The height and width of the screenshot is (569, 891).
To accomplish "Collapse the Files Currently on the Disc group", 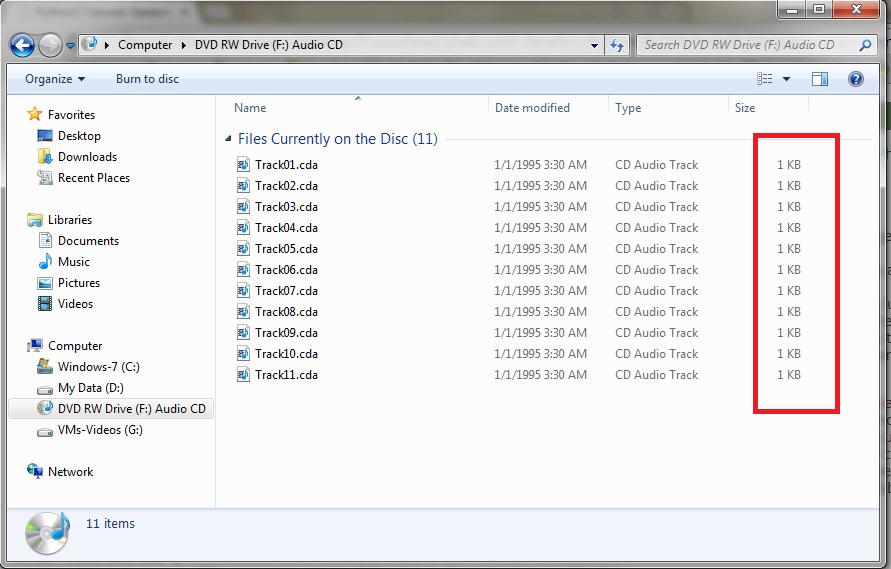I will point(227,139).
